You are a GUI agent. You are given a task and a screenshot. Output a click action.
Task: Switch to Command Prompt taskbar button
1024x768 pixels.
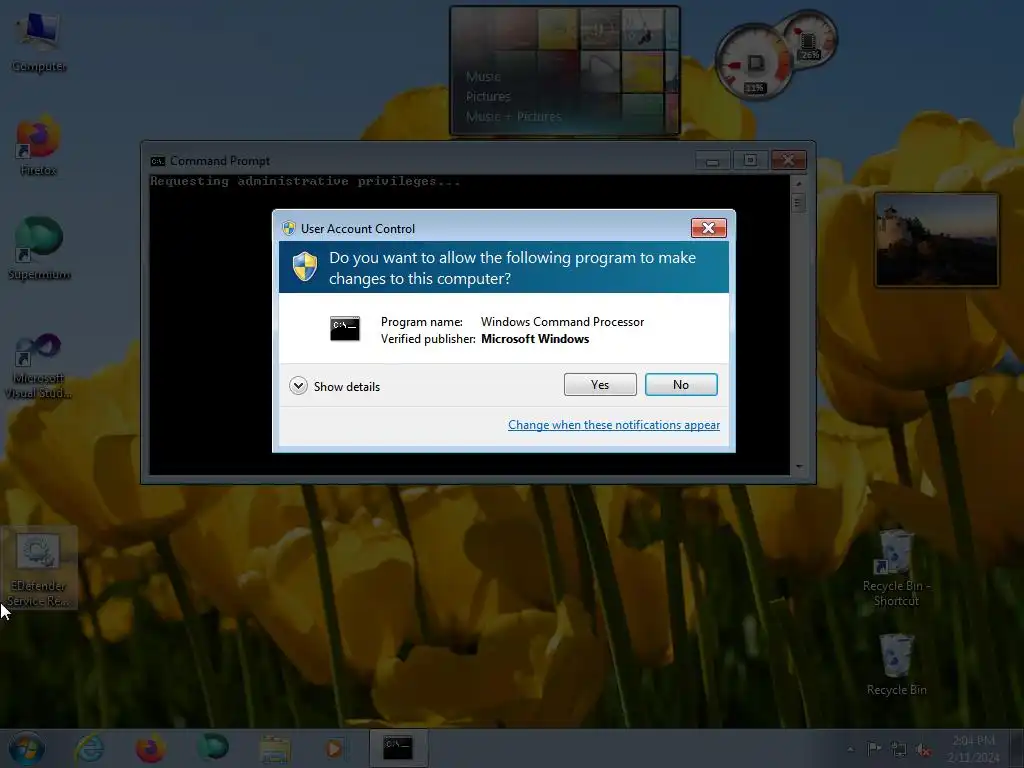pyautogui.click(x=398, y=748)
